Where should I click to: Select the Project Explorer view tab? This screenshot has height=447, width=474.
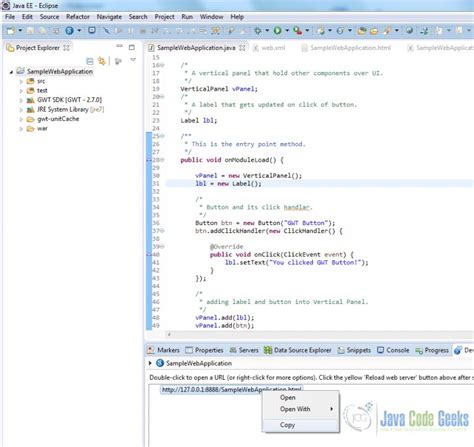(38, 48)
